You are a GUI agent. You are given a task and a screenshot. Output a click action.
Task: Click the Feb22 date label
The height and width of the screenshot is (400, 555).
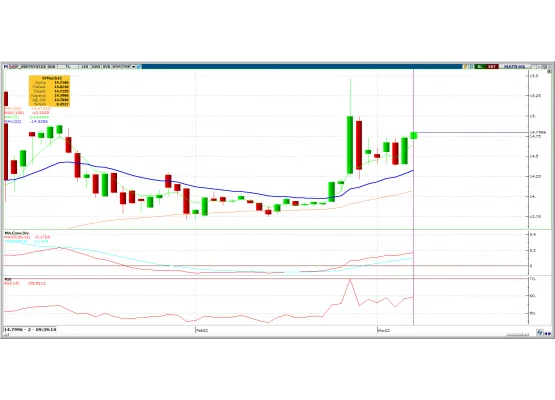202,330
